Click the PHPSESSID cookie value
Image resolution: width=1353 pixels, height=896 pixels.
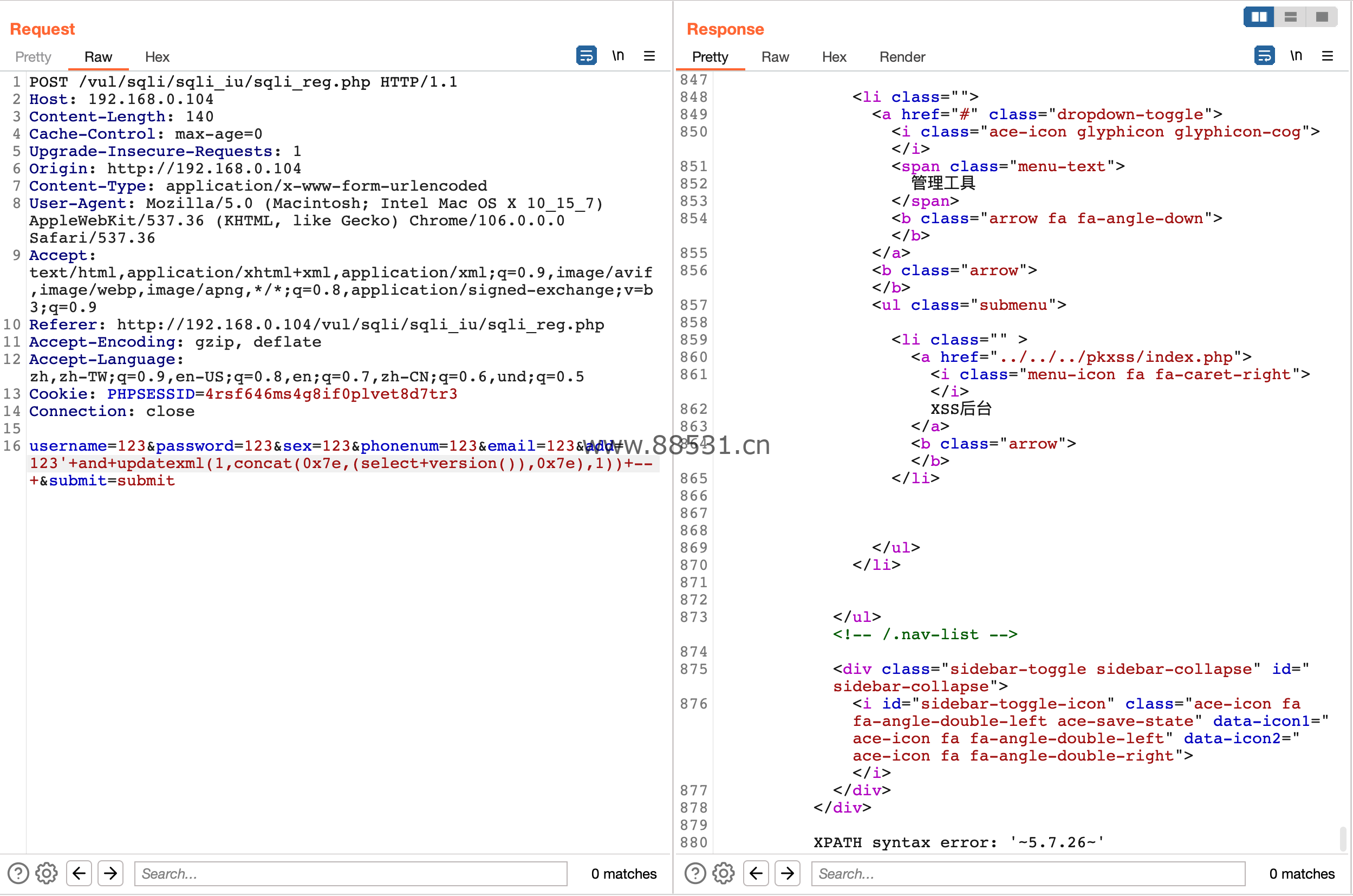coord(331,394)
